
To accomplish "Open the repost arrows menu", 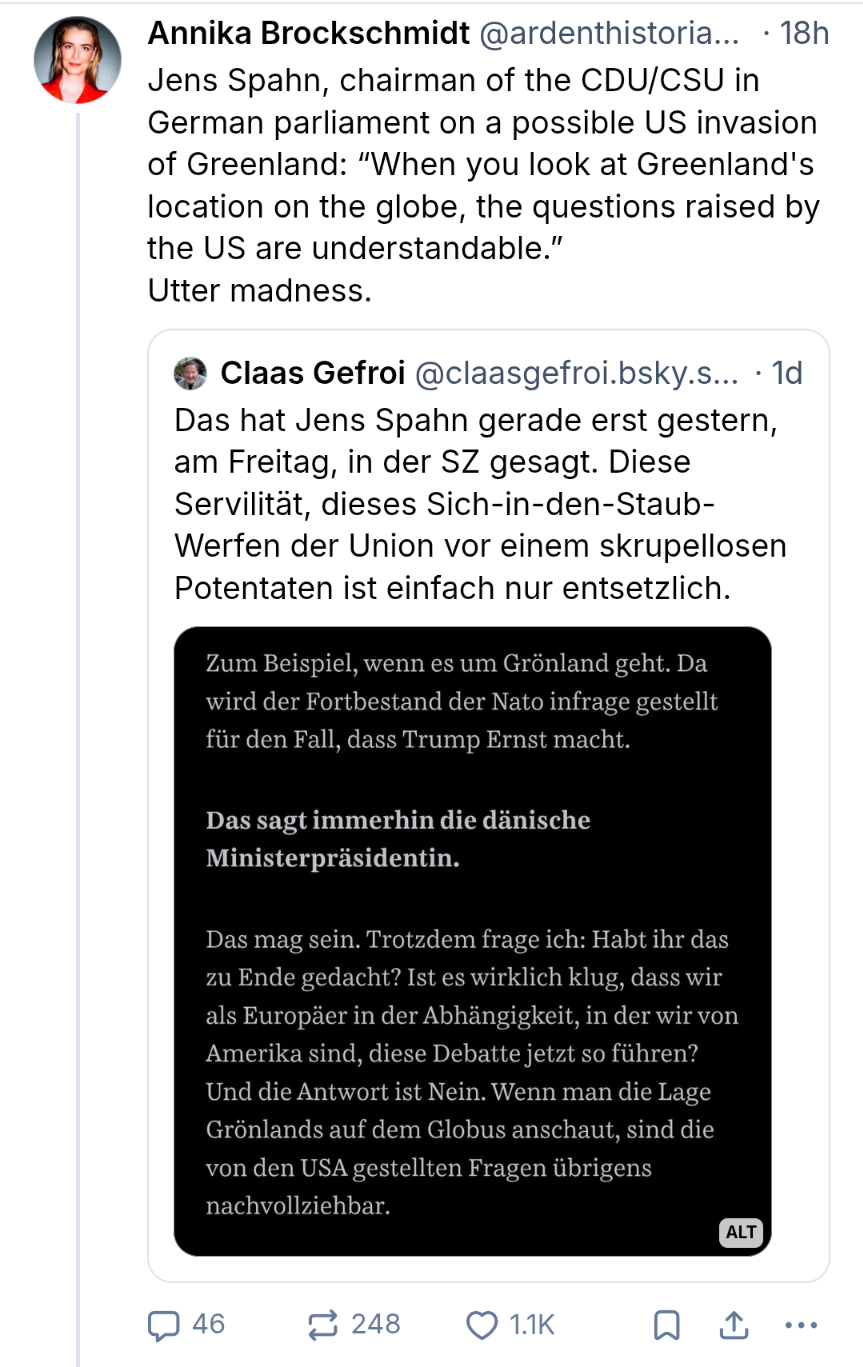I will 324,1325.
